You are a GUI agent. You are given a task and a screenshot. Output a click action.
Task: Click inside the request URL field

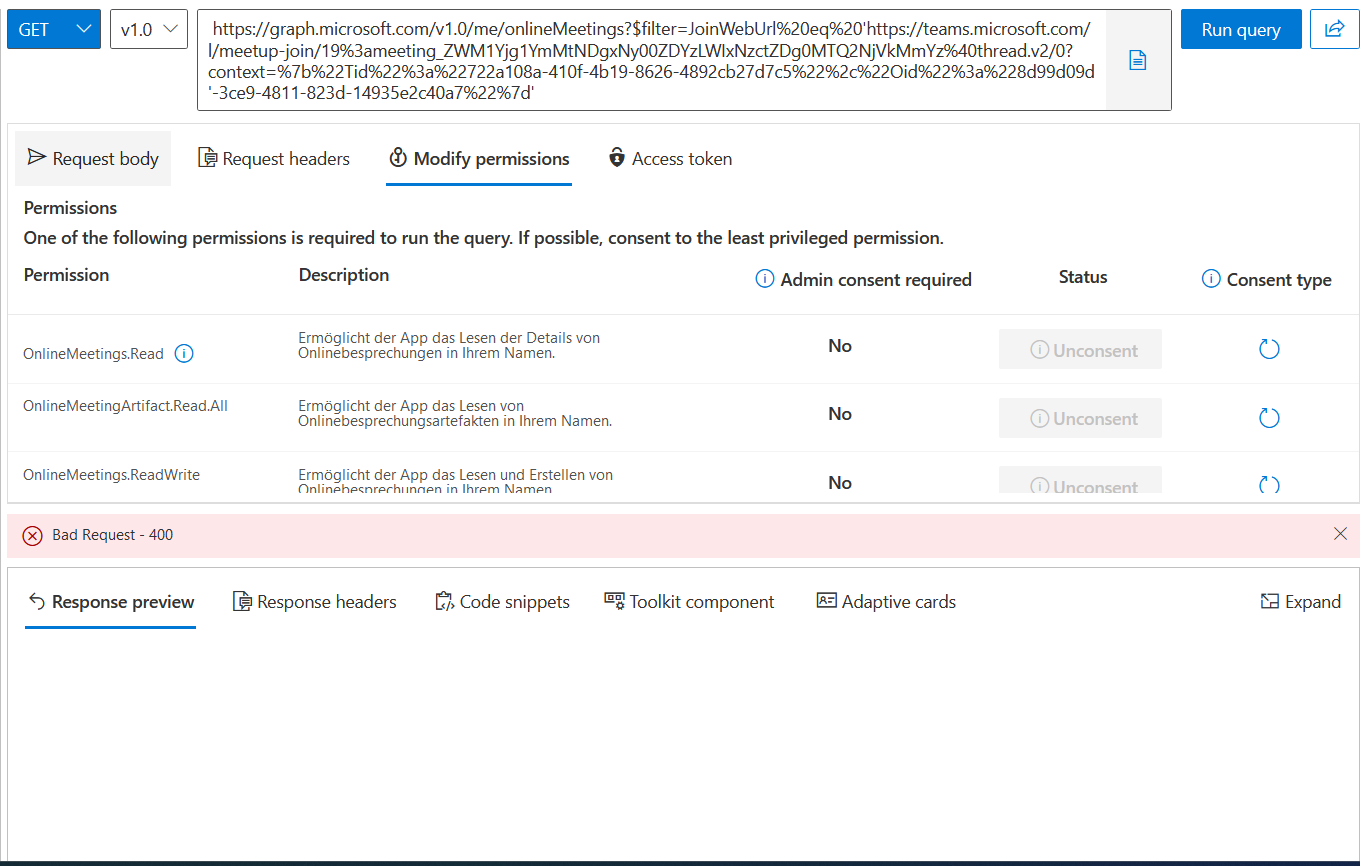tap(650, 59)
